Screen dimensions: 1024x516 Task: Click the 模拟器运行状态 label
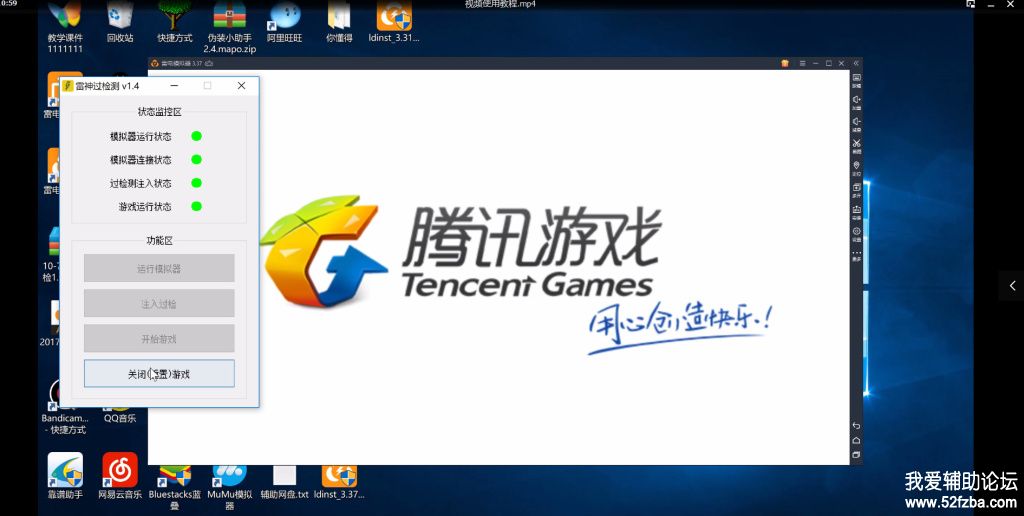(x=140, y=137)
